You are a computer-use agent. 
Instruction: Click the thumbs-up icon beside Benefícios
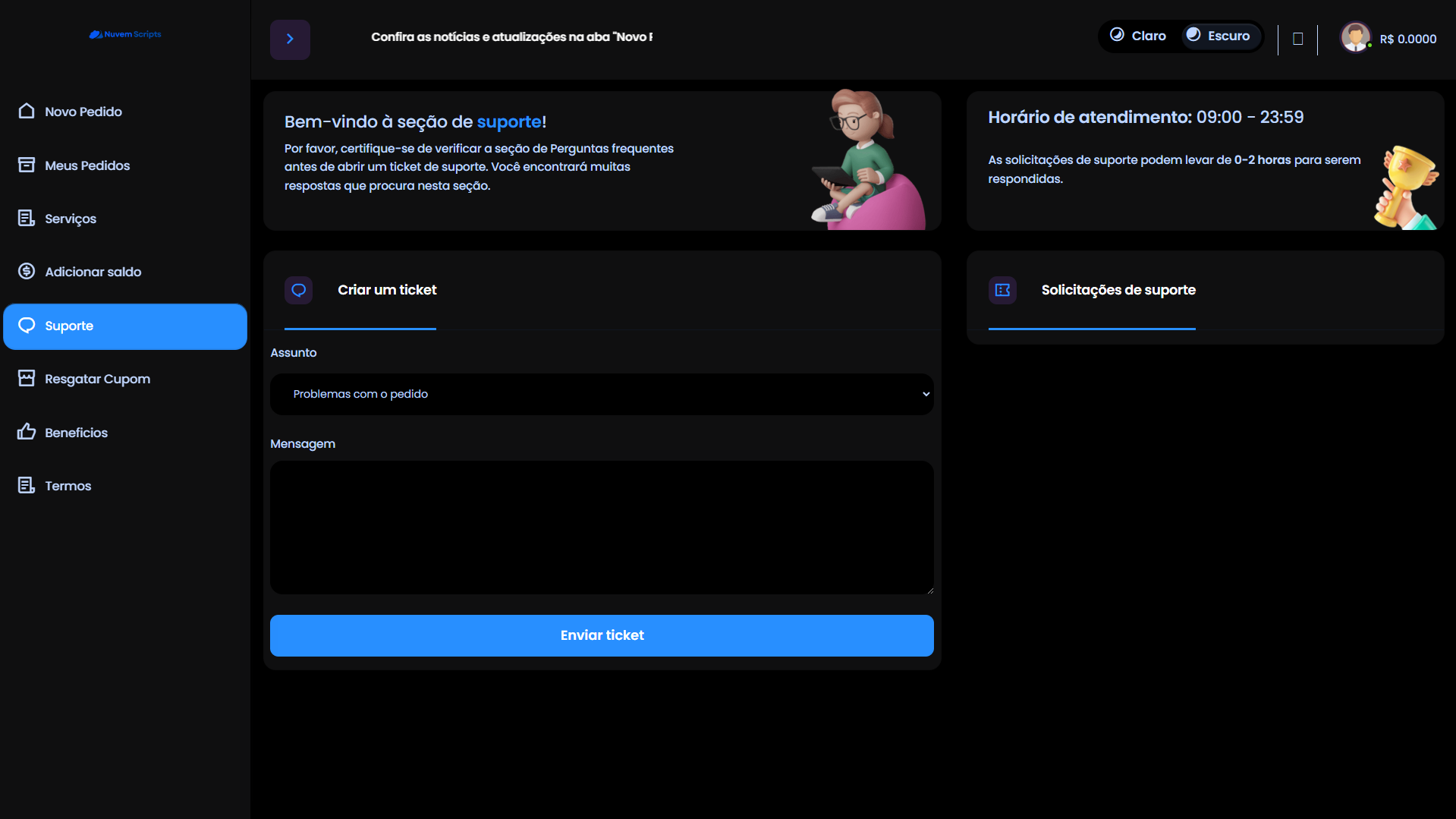(x=27, y=432)
